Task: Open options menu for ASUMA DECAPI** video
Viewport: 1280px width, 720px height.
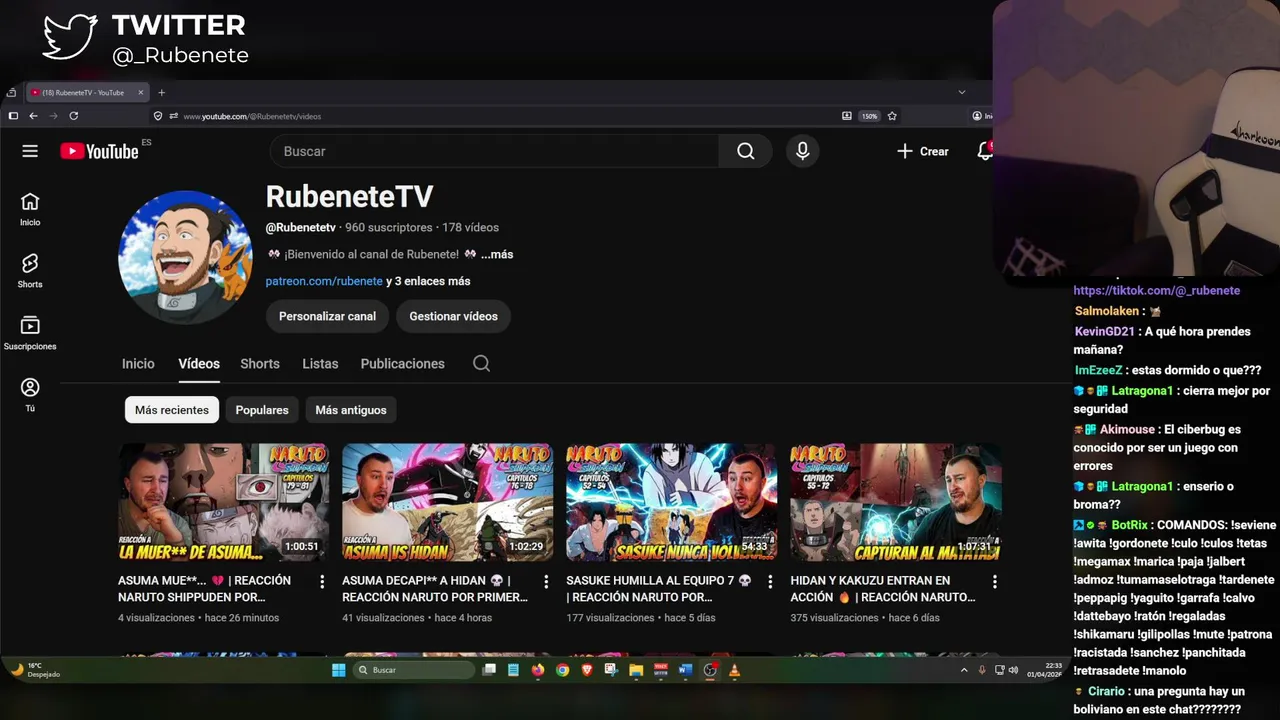Action: 546,581
